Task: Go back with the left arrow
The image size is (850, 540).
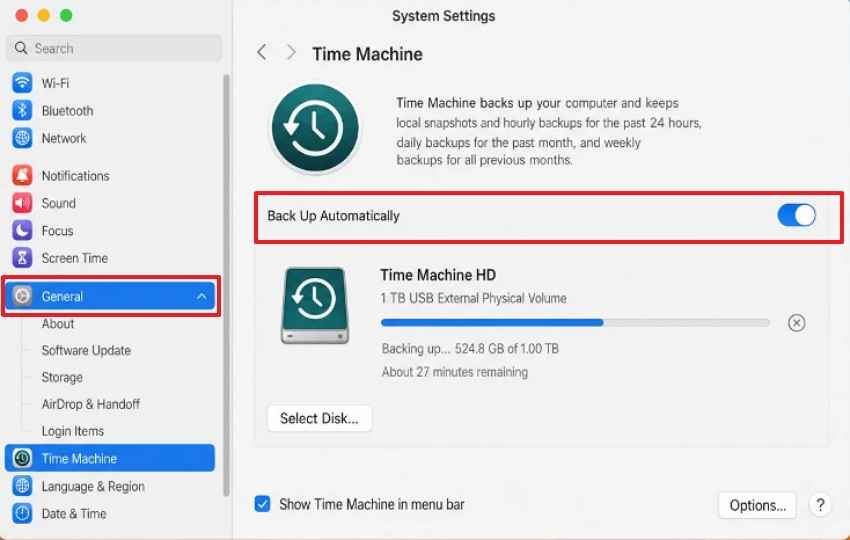Action: [262, 53]
